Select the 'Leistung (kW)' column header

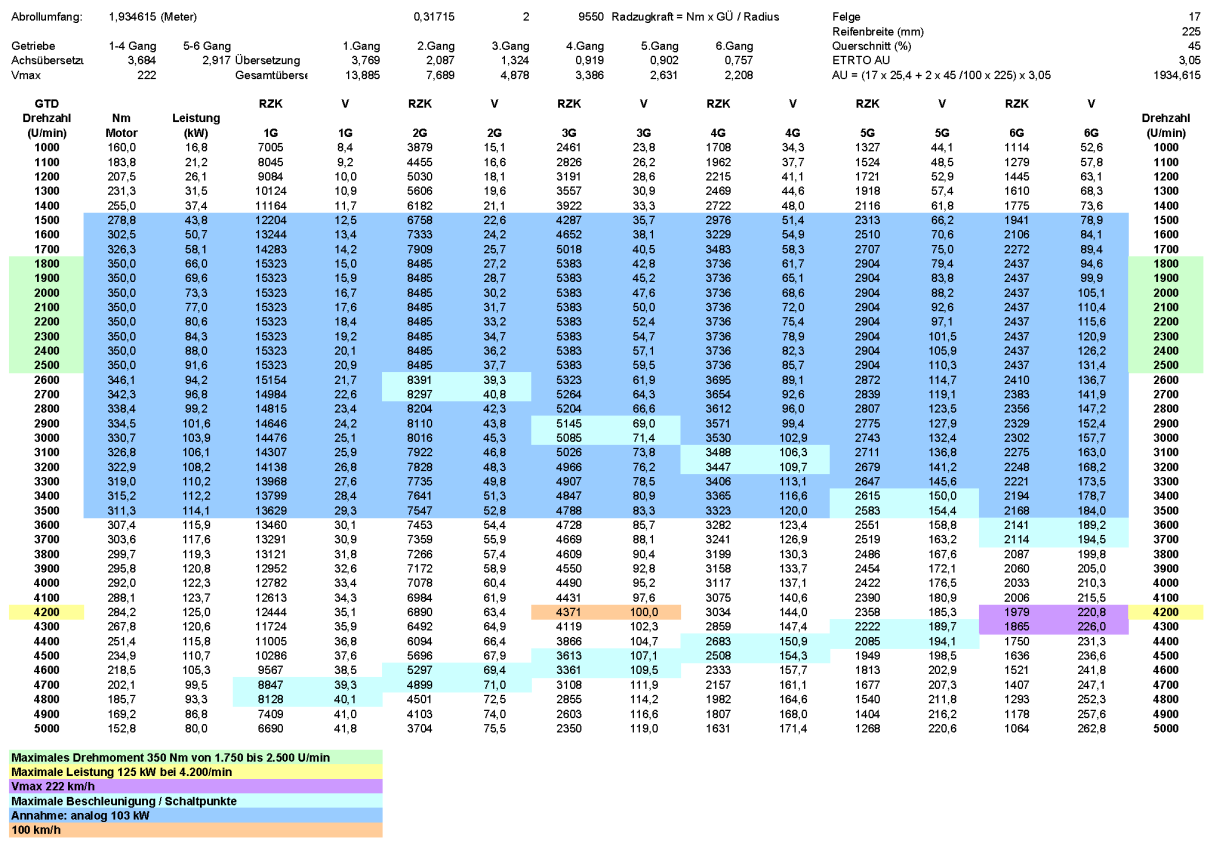point(196,124)
